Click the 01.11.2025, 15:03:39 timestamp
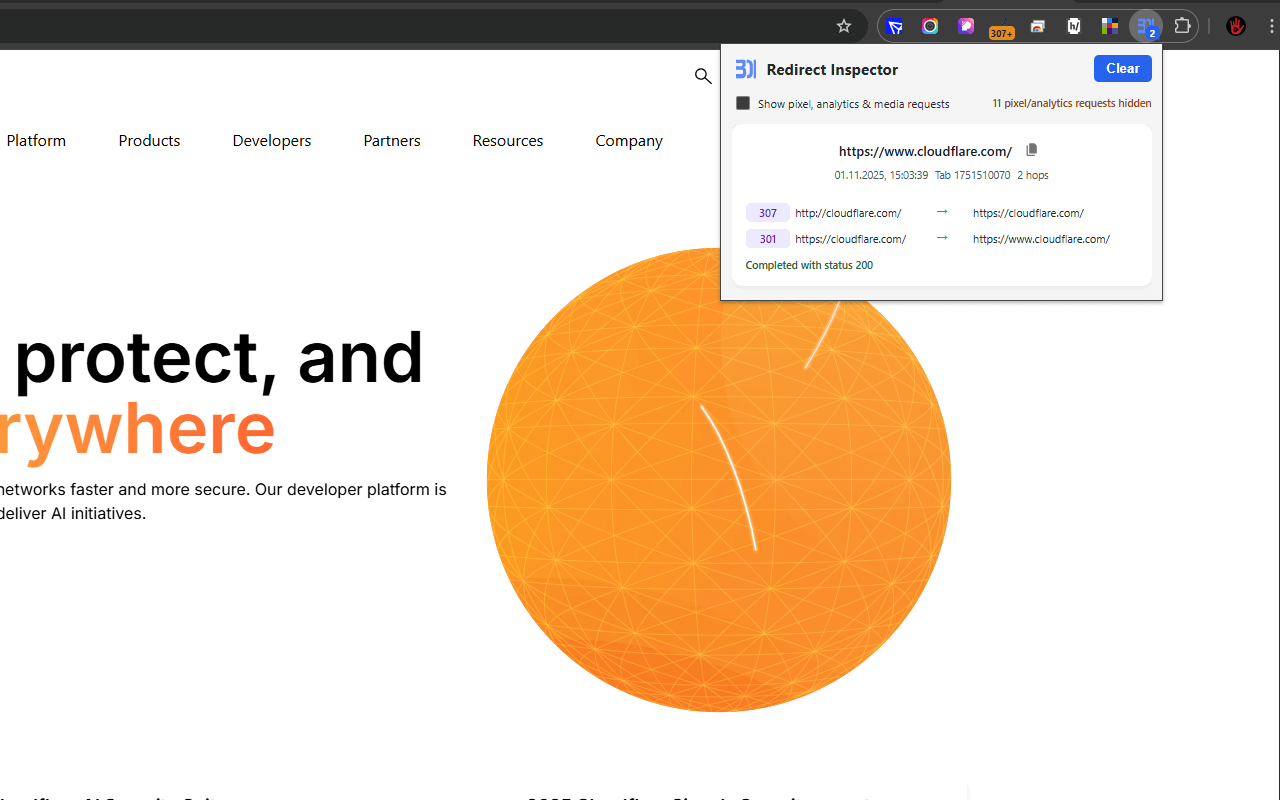The image size is (1280, 800). click(881, 175)
